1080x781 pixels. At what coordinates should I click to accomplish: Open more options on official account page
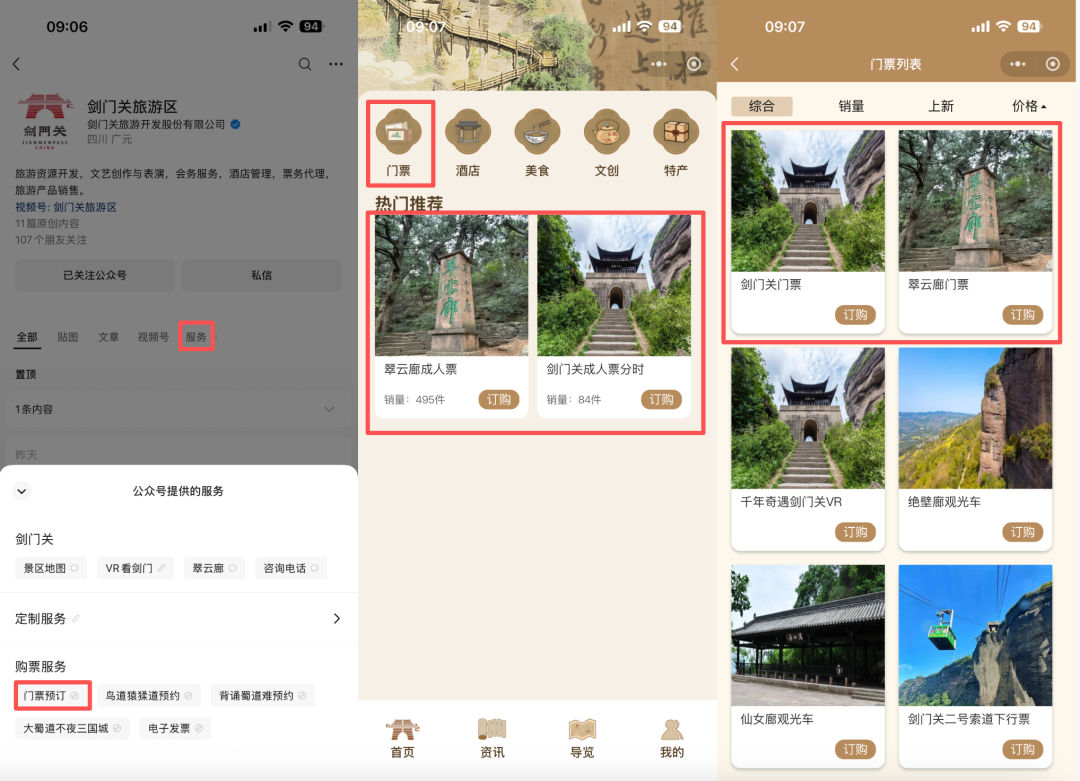tap(336, 64)
